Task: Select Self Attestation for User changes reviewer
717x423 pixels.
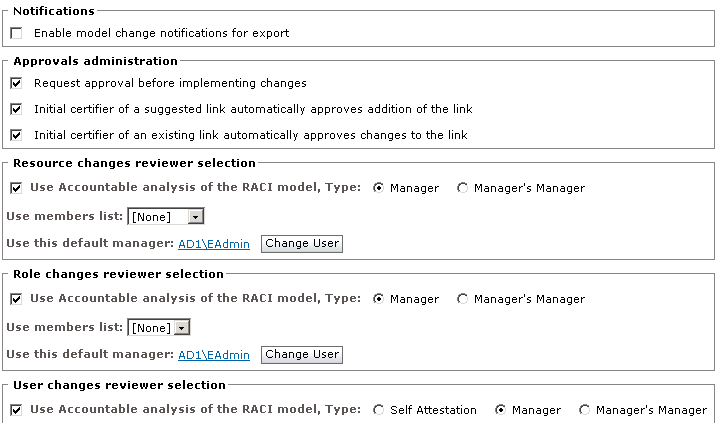Action: pos(379,409)
